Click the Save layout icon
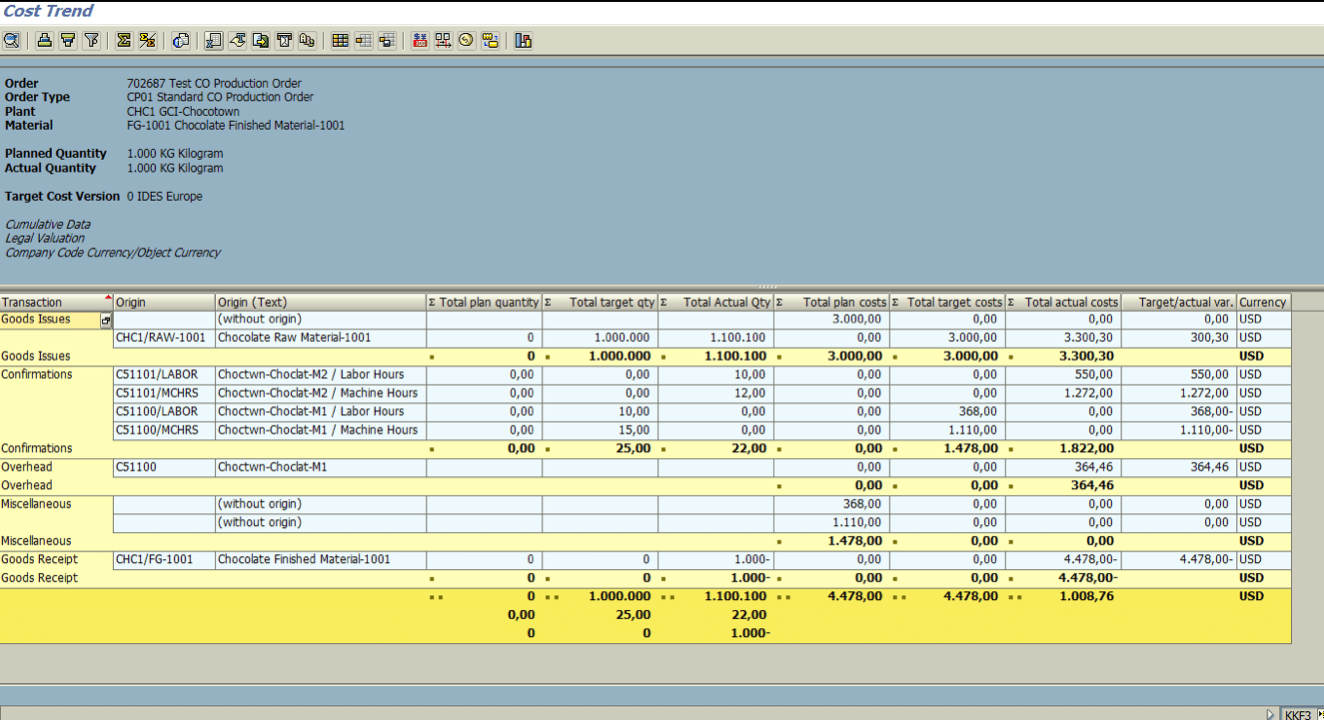Screen dimensions: 1324x720 (x=387, y=41)
